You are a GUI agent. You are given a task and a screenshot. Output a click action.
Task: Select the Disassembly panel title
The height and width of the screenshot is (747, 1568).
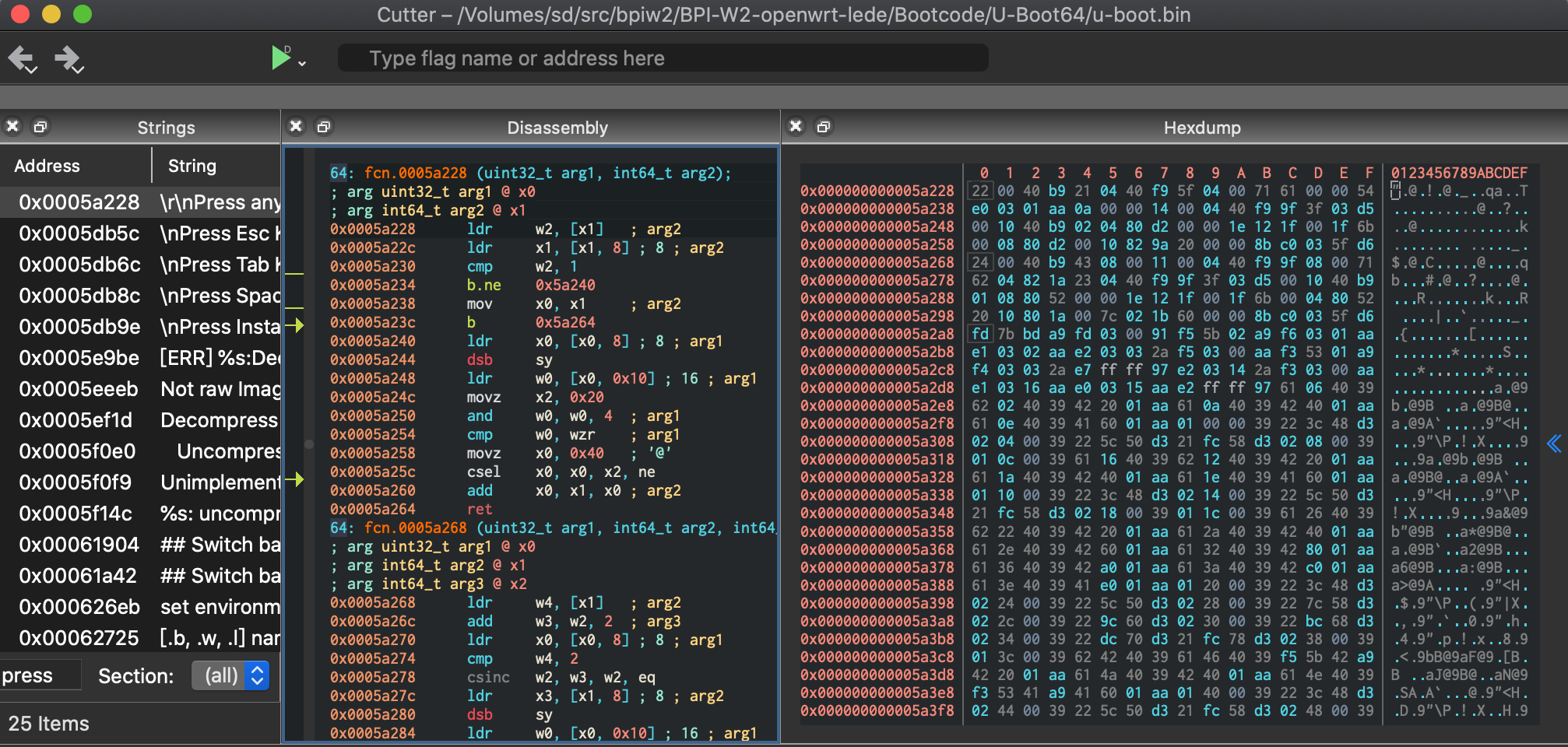[557, 128]
